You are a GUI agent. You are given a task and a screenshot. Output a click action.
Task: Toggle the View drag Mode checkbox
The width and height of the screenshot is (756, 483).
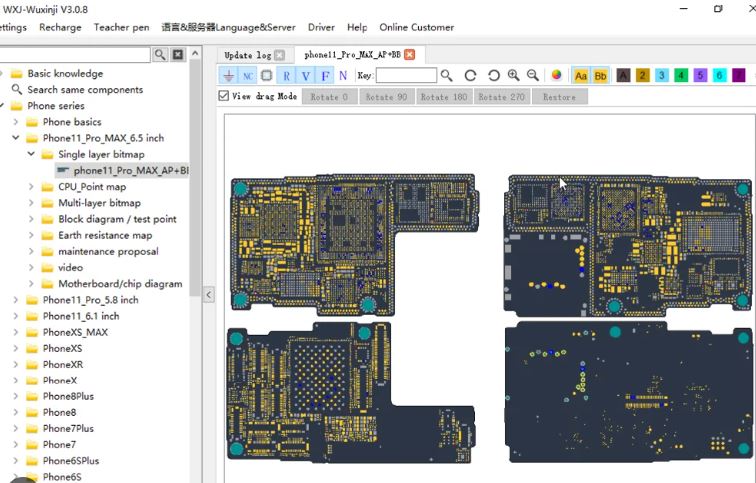[224, 96]
